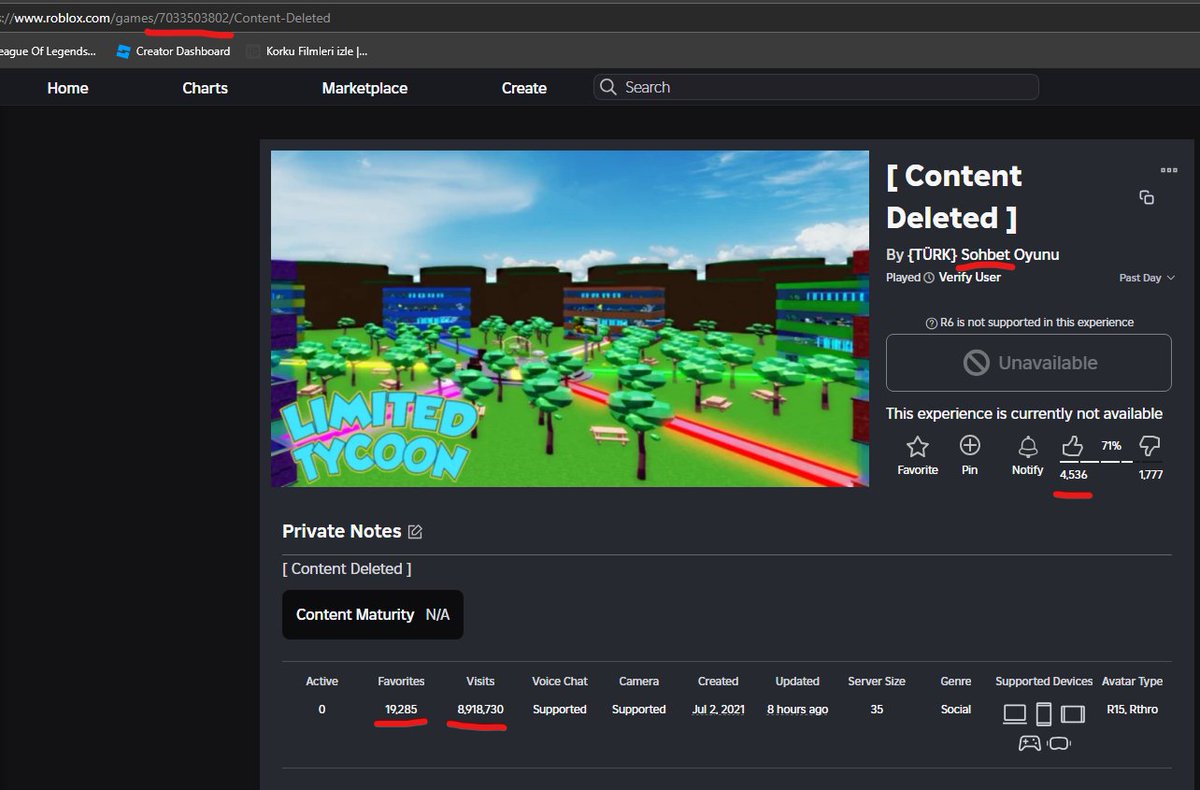This screenshot has width=1200, height=790.
Task: Open the Past Day dropdown
Action: tap(1145, 277)
